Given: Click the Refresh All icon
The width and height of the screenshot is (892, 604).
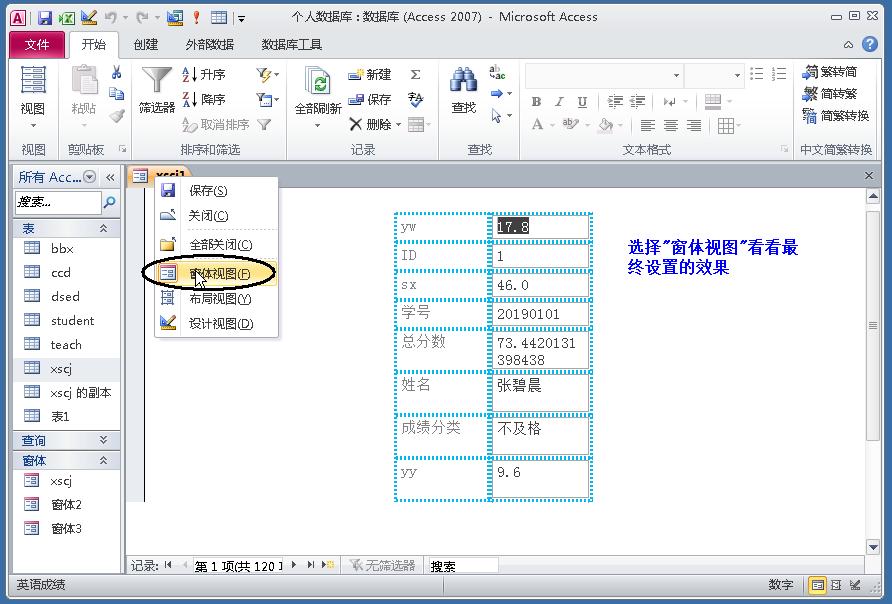Looking at the screenshot, I should pyautogui.click(x=318, y=82).
